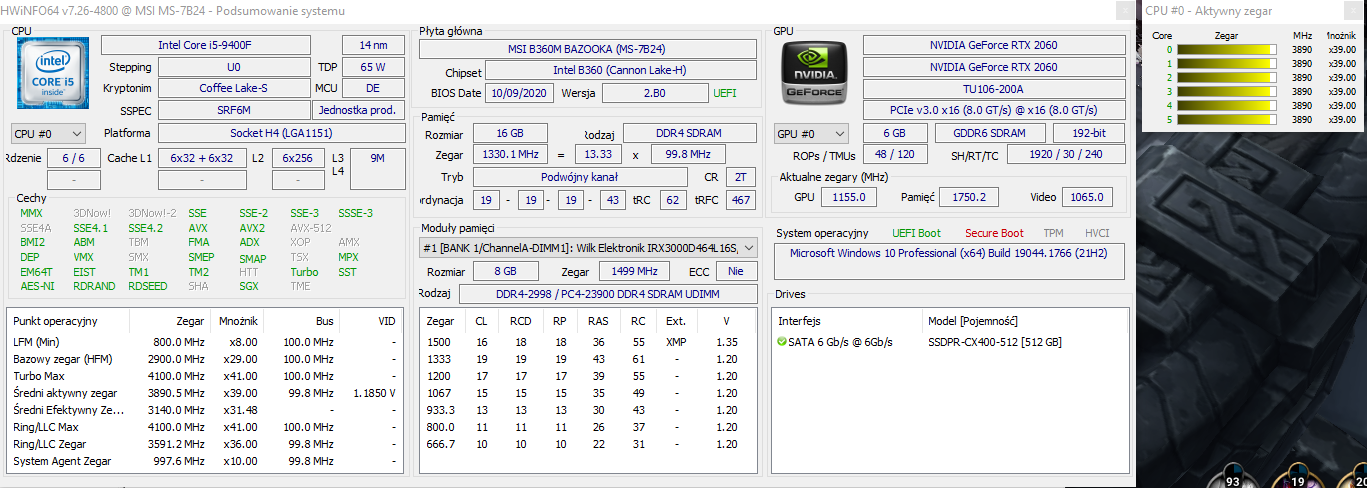
Task: Click the TU106-200A GPU chip field
Action: (x=993, y=88)
